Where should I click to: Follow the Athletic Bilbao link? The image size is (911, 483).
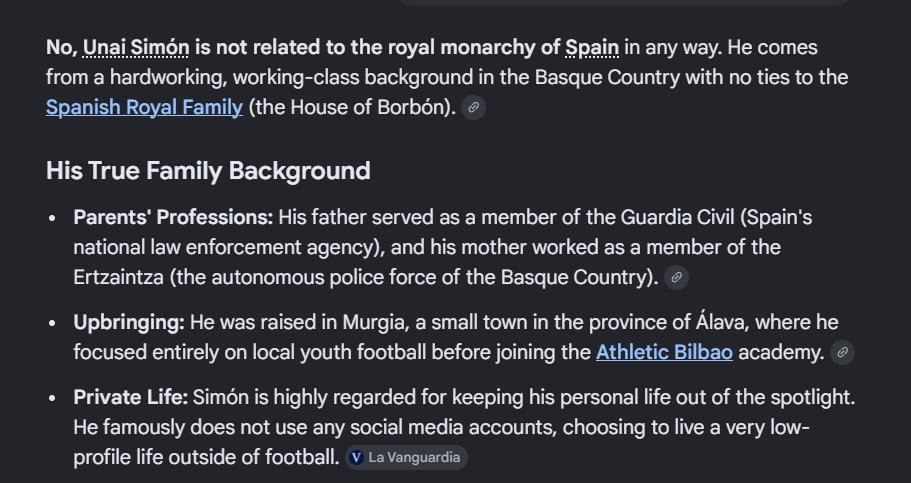click(664, 352)
